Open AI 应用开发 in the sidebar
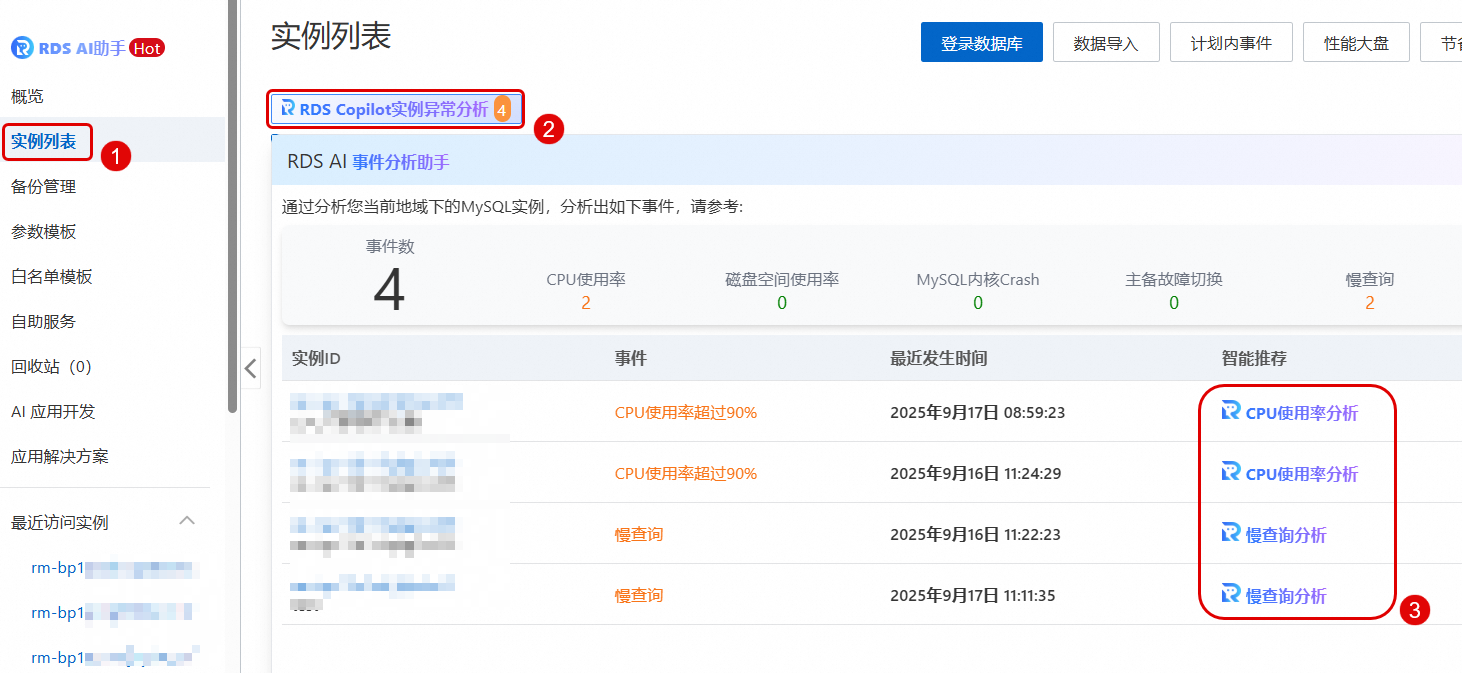This screenshot has height=673, width=1462. click(53, 412)
